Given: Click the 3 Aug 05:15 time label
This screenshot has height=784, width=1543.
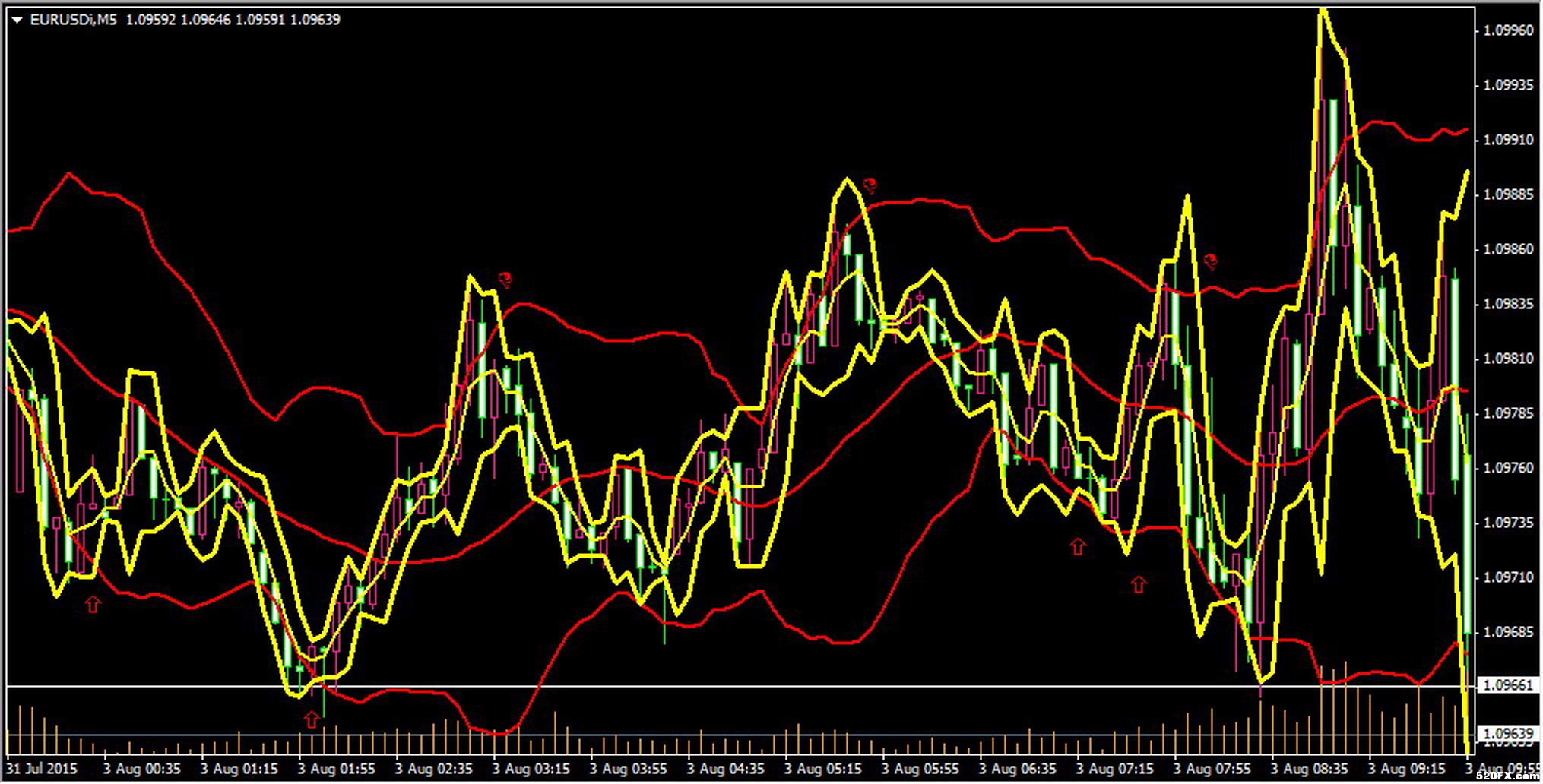Looking at the screenshot, I should pyautogui.click(x=823, y=769).
